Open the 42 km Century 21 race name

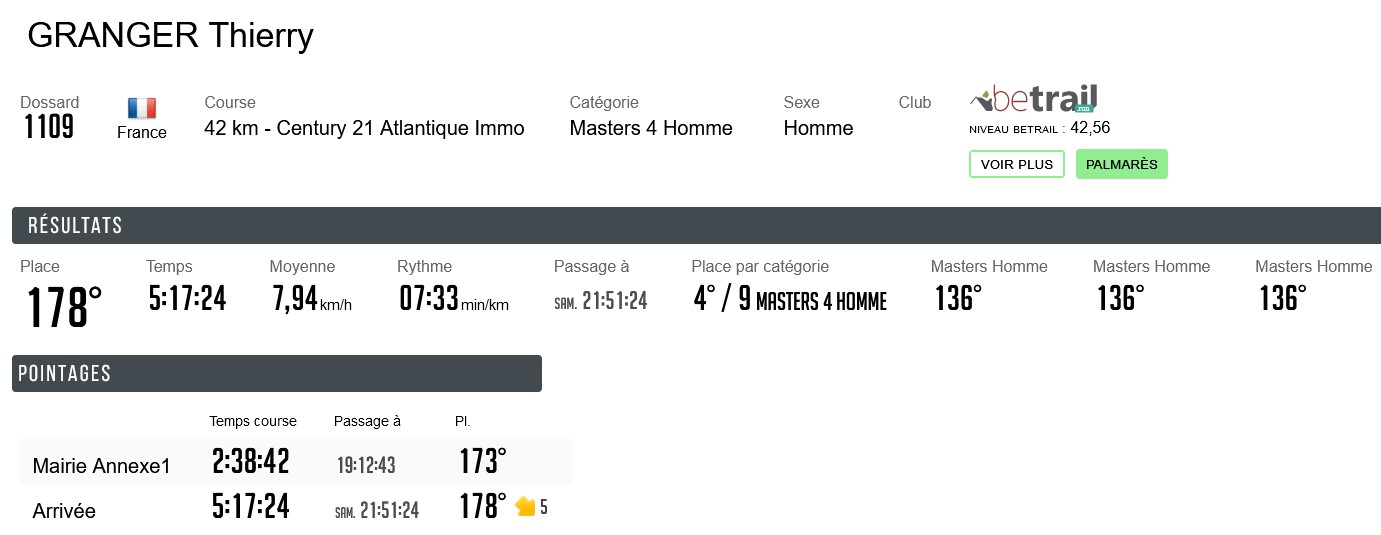click(x=364, y=128)
